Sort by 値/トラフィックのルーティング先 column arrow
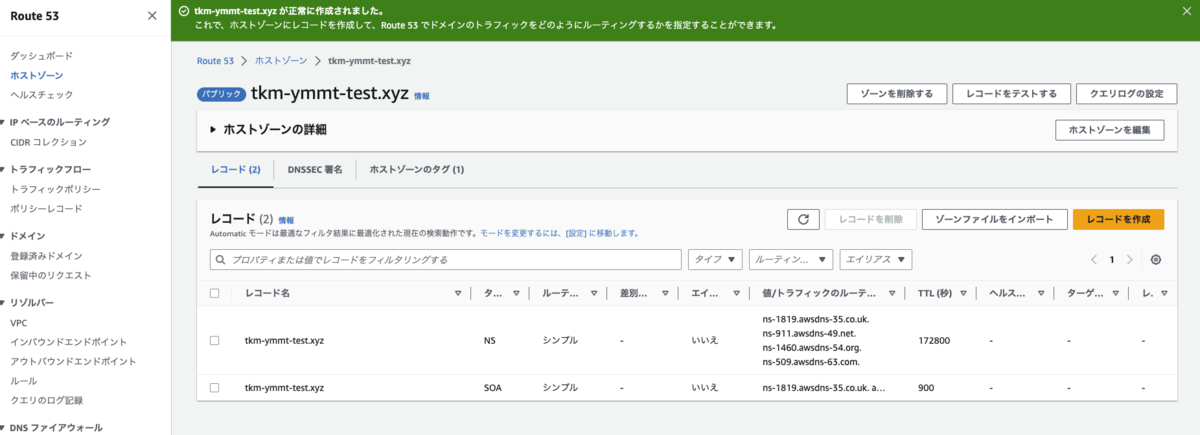 [x=891, y=293]
